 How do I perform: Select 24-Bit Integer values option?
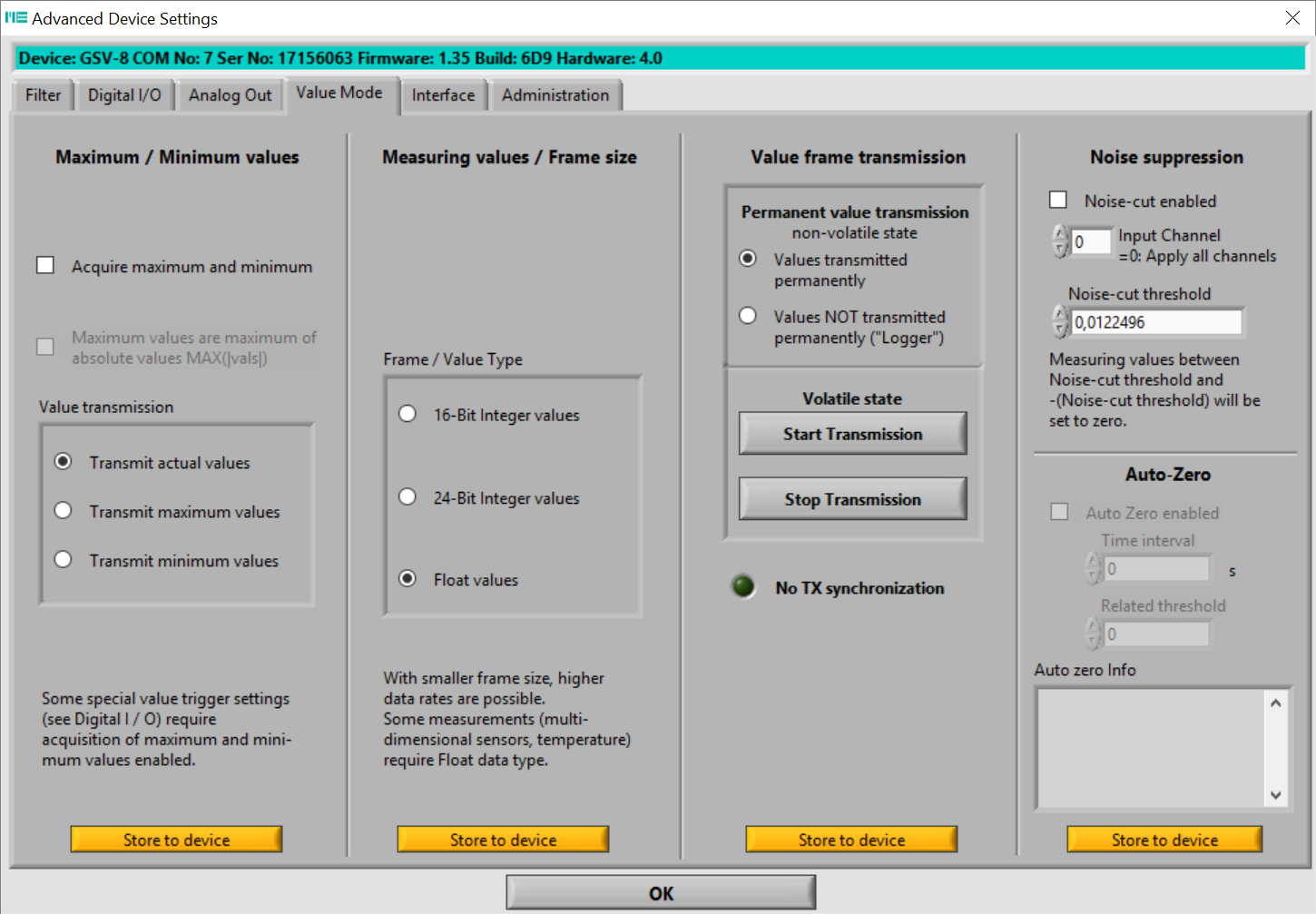408,497
